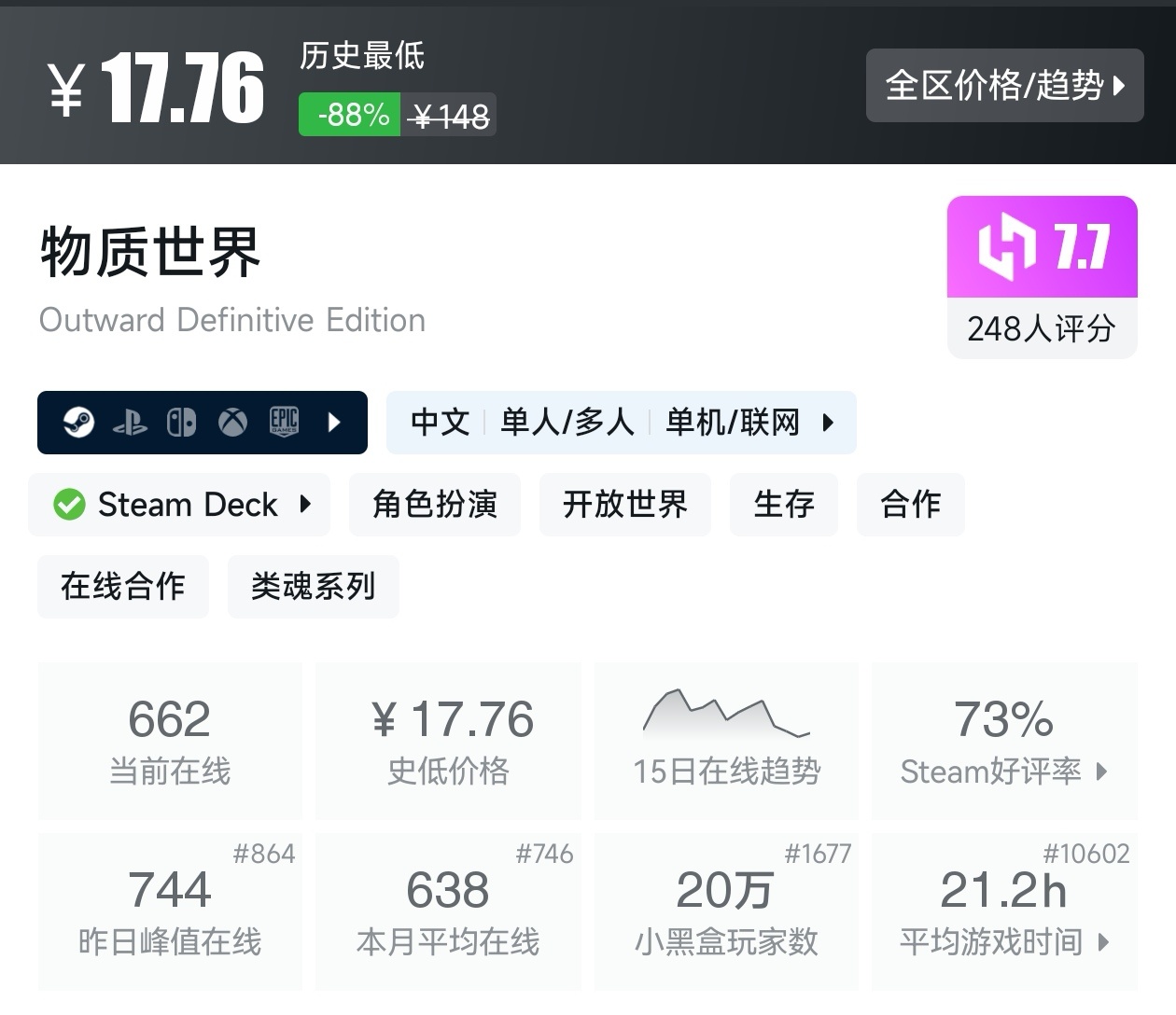Viewport: 1176px width, 1015px height.
Task: Click the Nintendo Switch platform icon
Action: [x=181, y=423]
